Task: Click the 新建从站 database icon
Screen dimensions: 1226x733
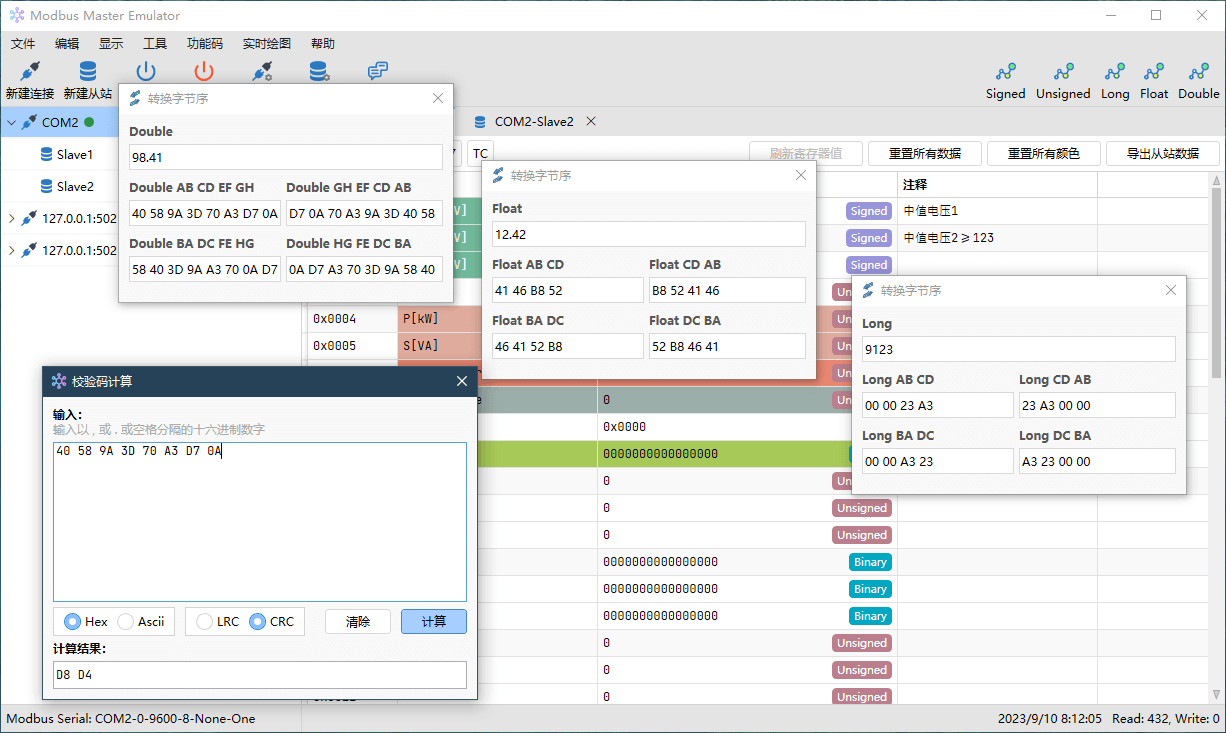Action: [88, 71]
